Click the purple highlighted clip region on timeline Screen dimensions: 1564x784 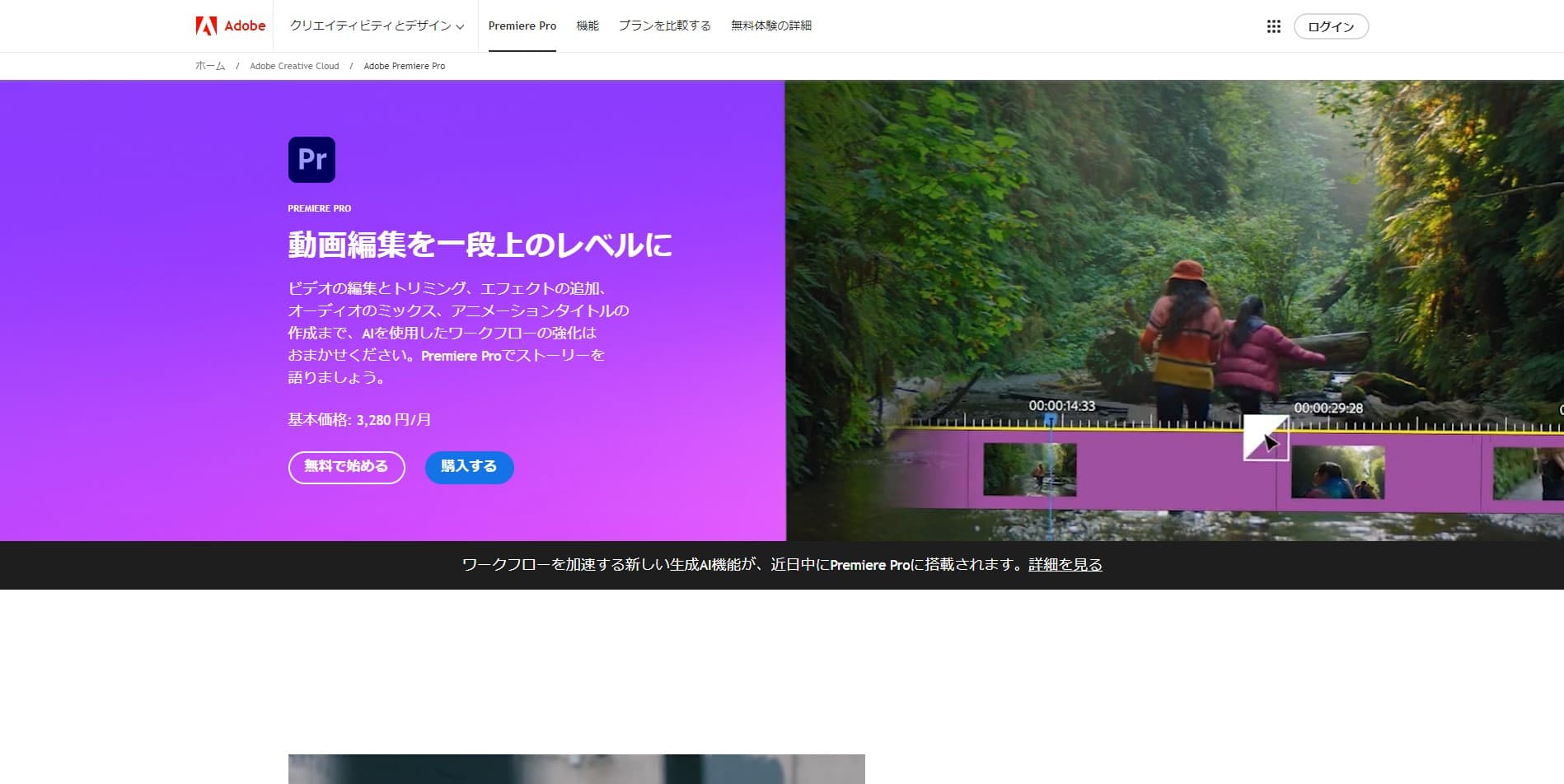[x=1154, y=474]
